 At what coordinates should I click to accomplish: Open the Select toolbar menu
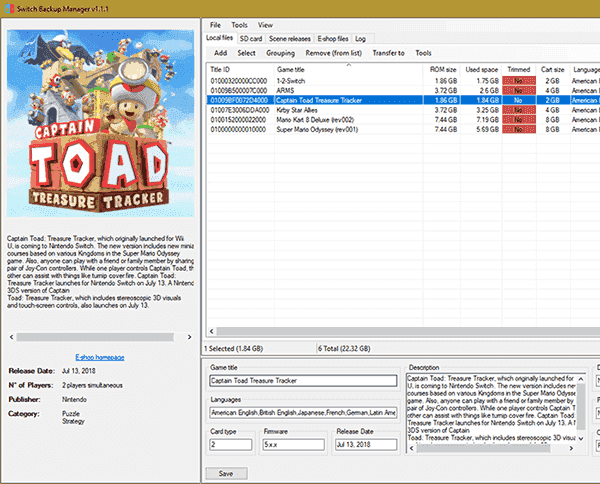246,53
